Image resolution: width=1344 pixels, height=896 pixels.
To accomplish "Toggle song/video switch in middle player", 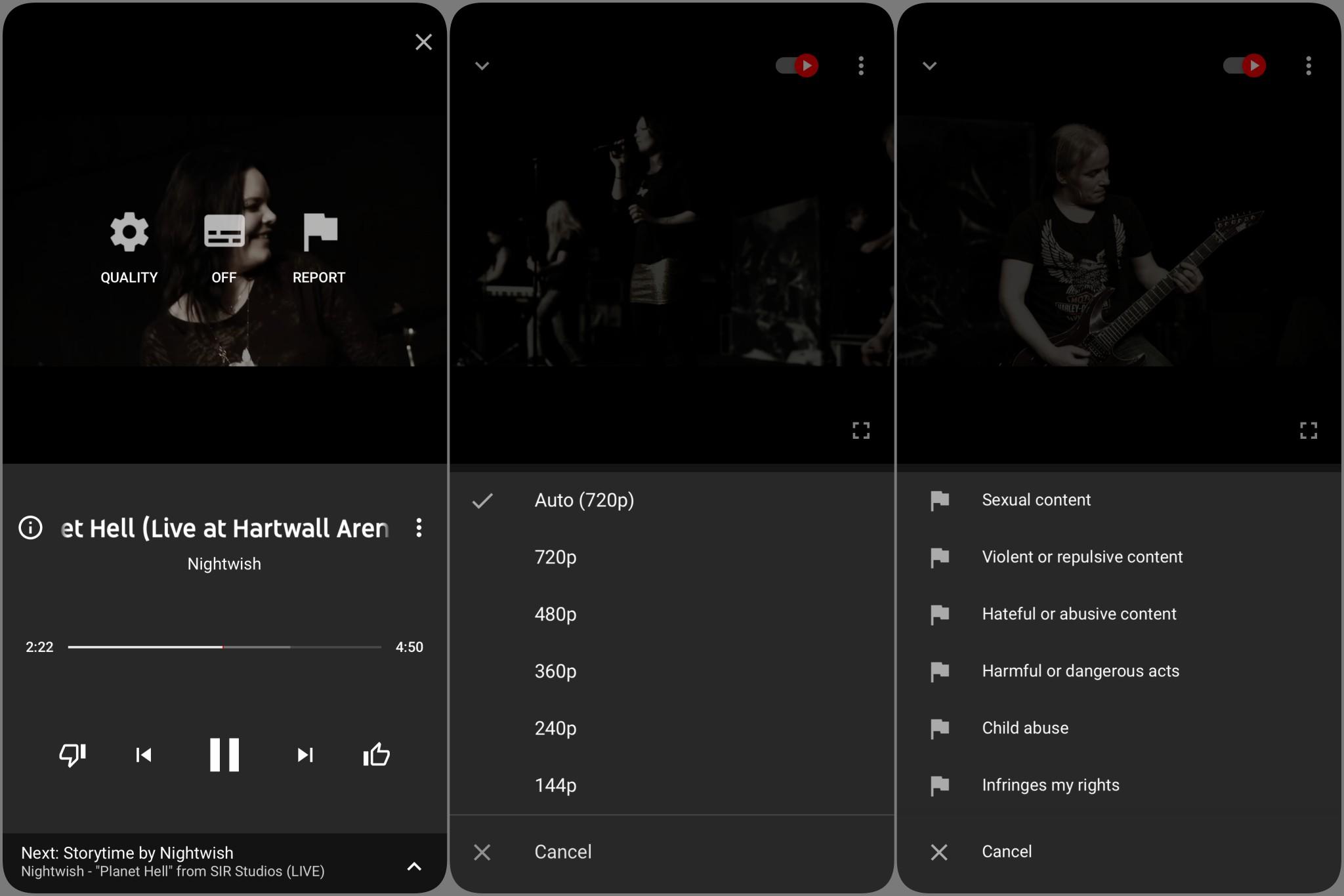I will pos(797,66).
